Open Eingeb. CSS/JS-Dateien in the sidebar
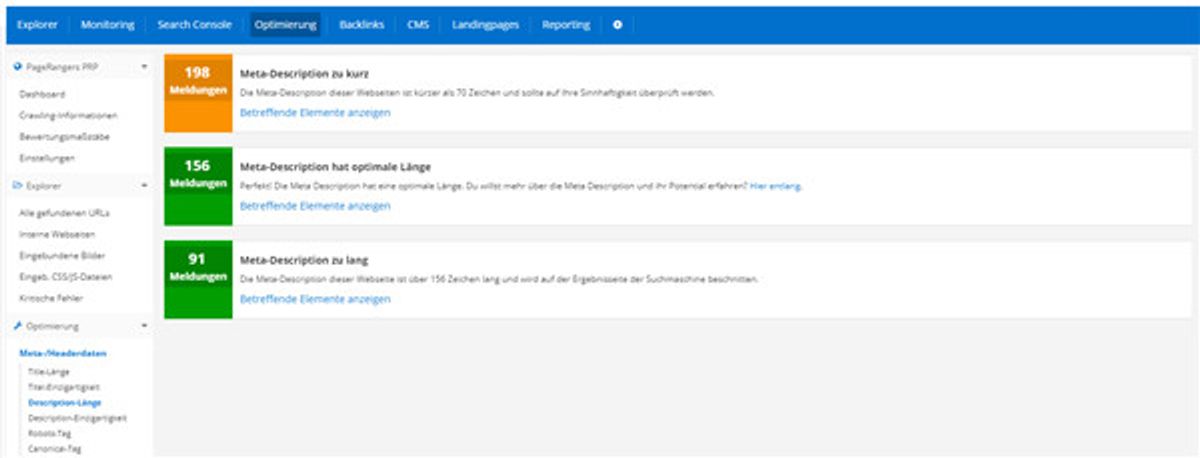 click(66, 276)
